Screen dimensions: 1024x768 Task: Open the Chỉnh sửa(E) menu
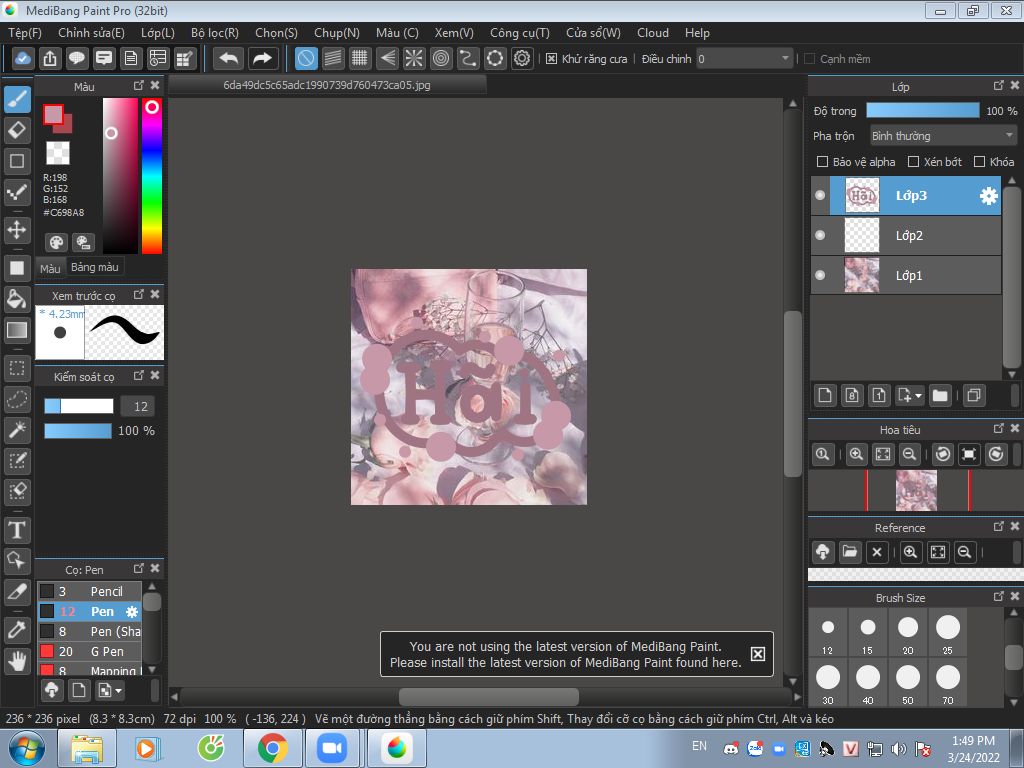91,33
